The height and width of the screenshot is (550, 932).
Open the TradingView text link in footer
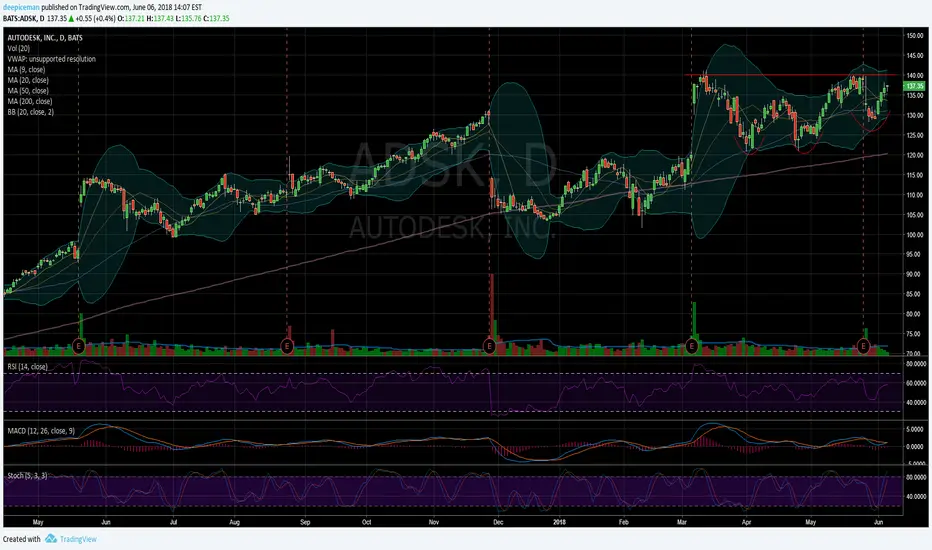click(78, 539)
